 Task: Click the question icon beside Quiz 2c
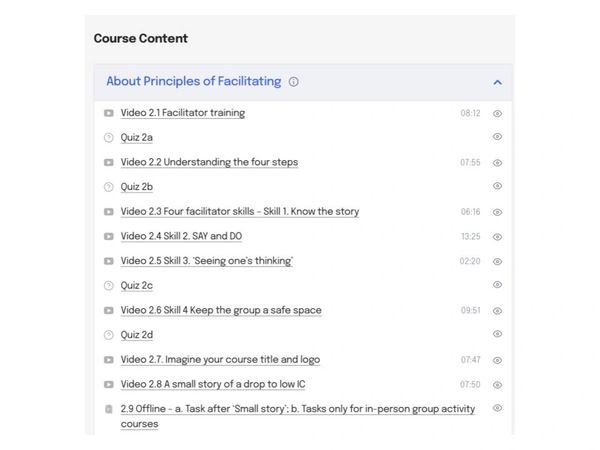(108, 286)
